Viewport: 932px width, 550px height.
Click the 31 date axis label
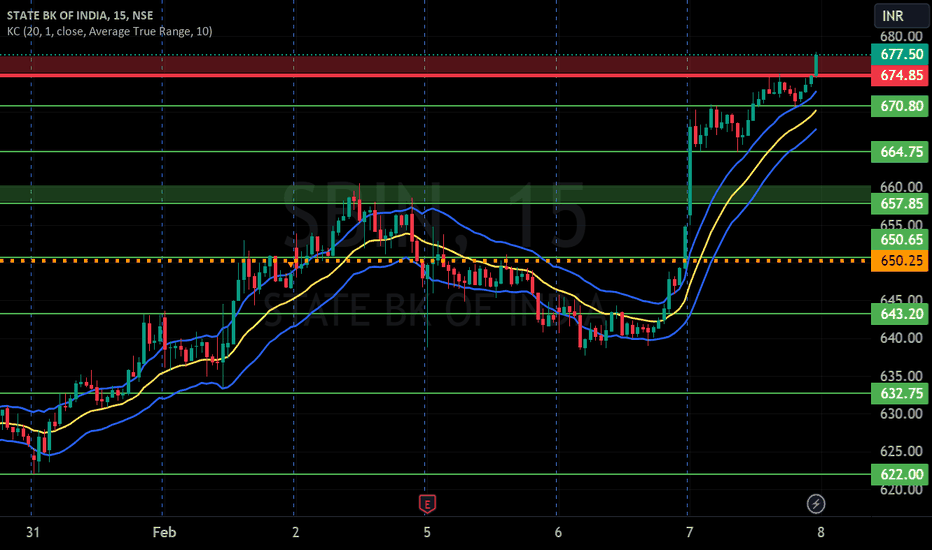click(33, 532)
